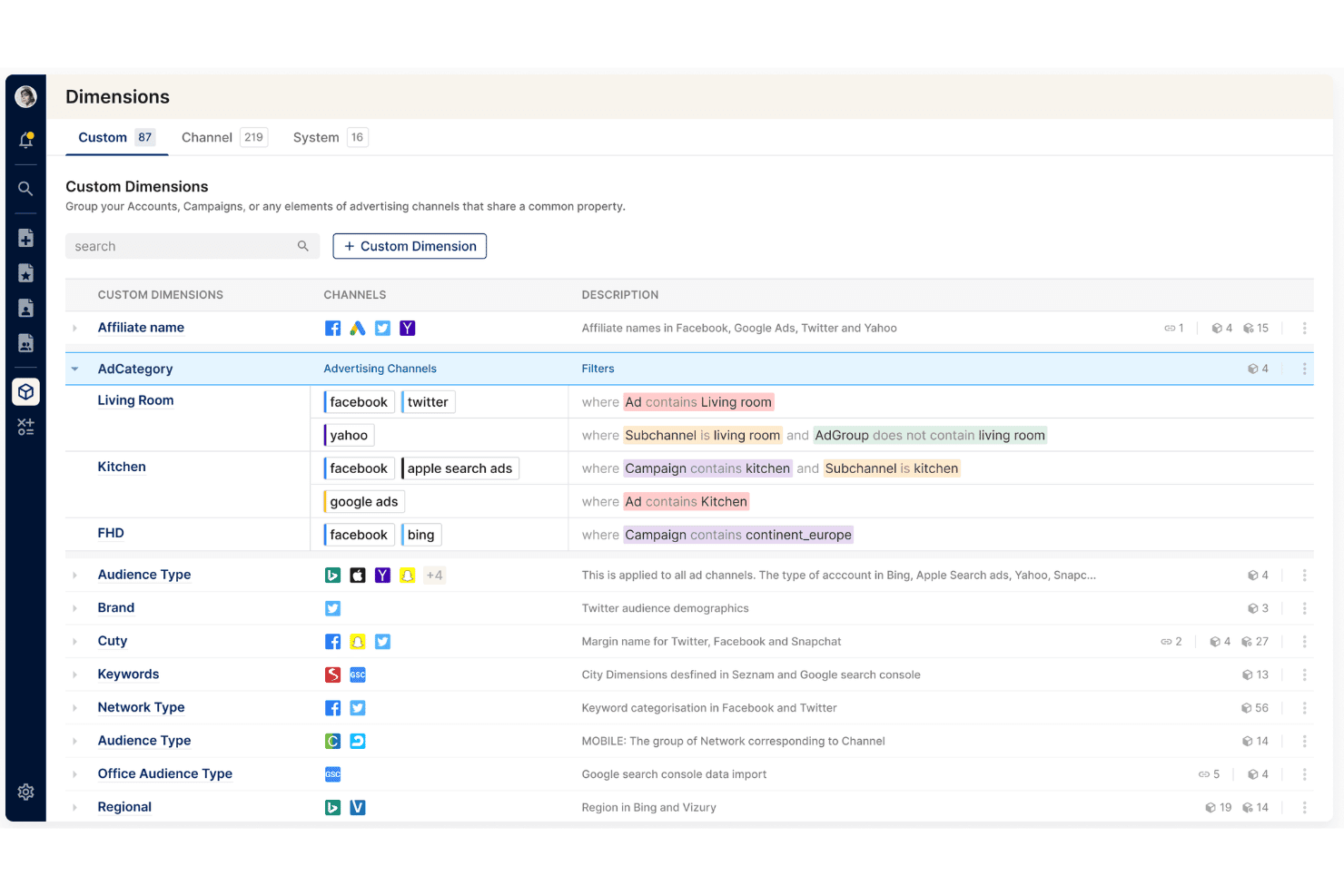Image resolution: width=1344 pixels, height=896 pixels.
Task: Switch to the Channel tab
Action: (224, 137)
